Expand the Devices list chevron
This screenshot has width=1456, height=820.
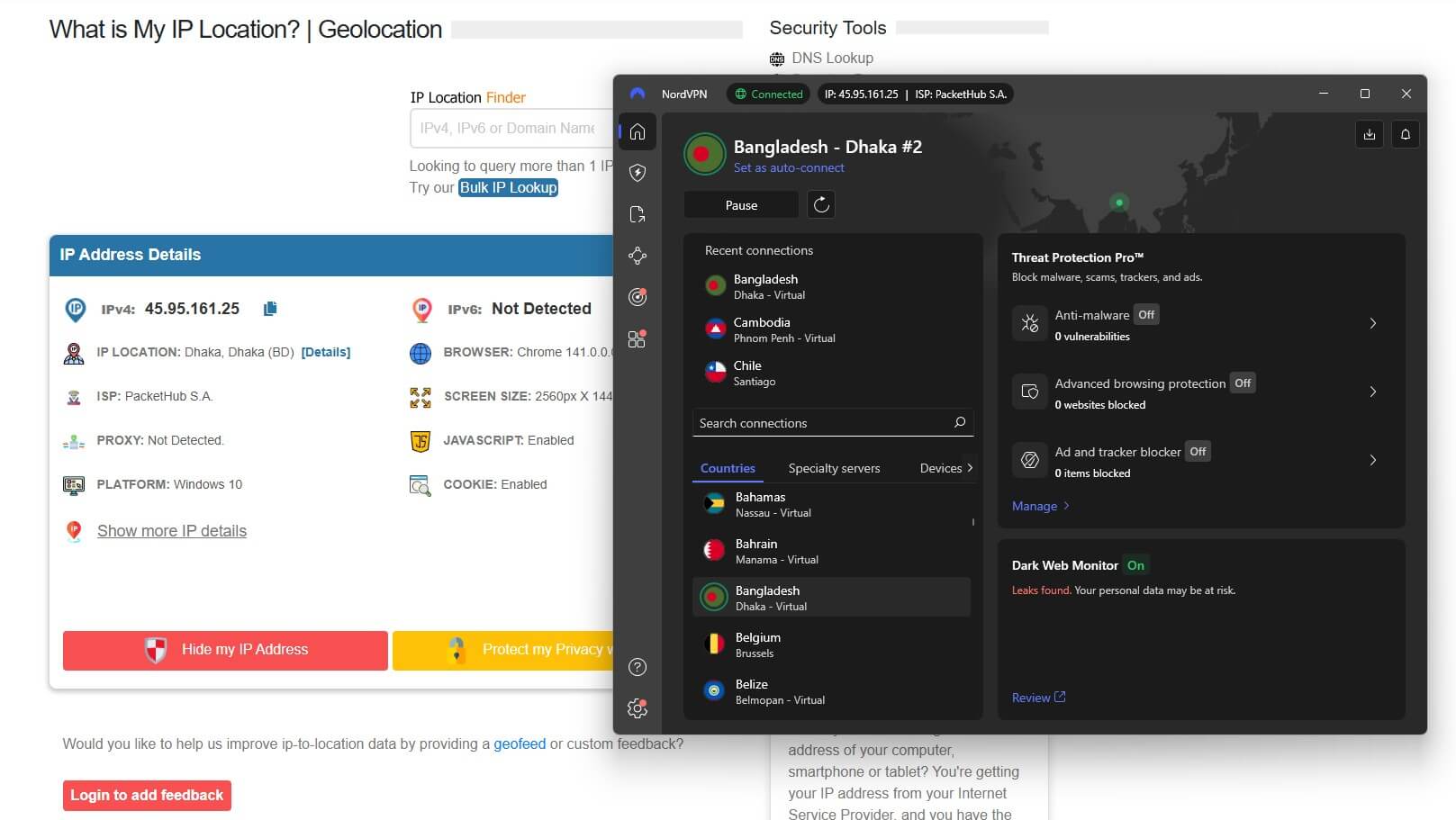970,468
